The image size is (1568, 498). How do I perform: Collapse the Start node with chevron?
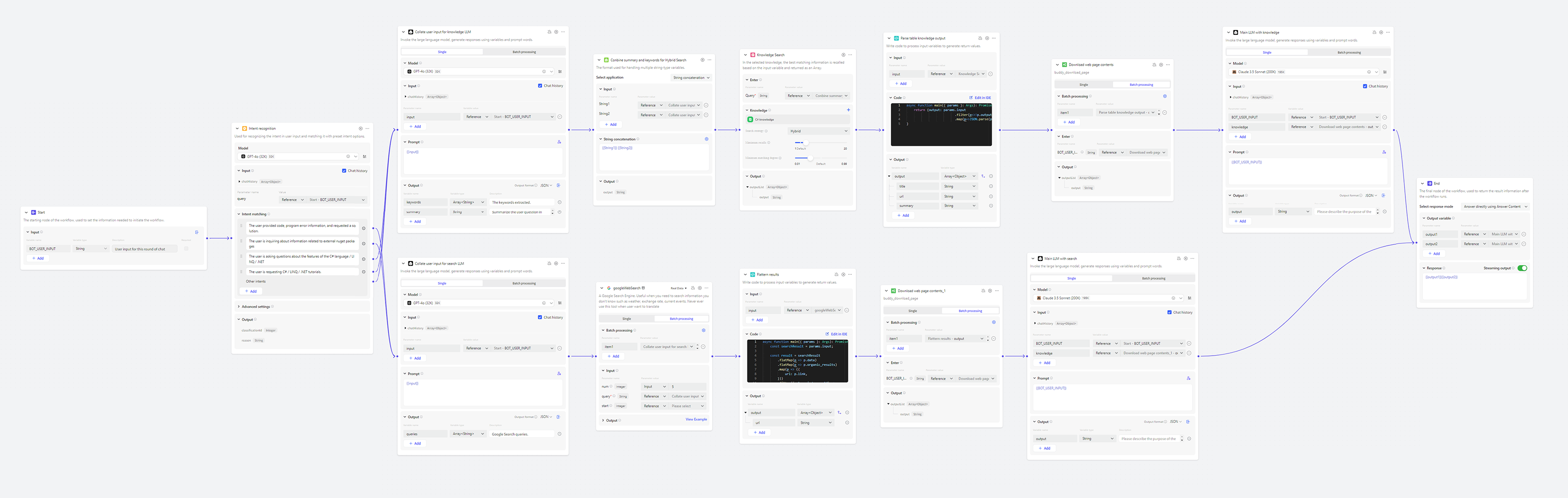point(26,212)
